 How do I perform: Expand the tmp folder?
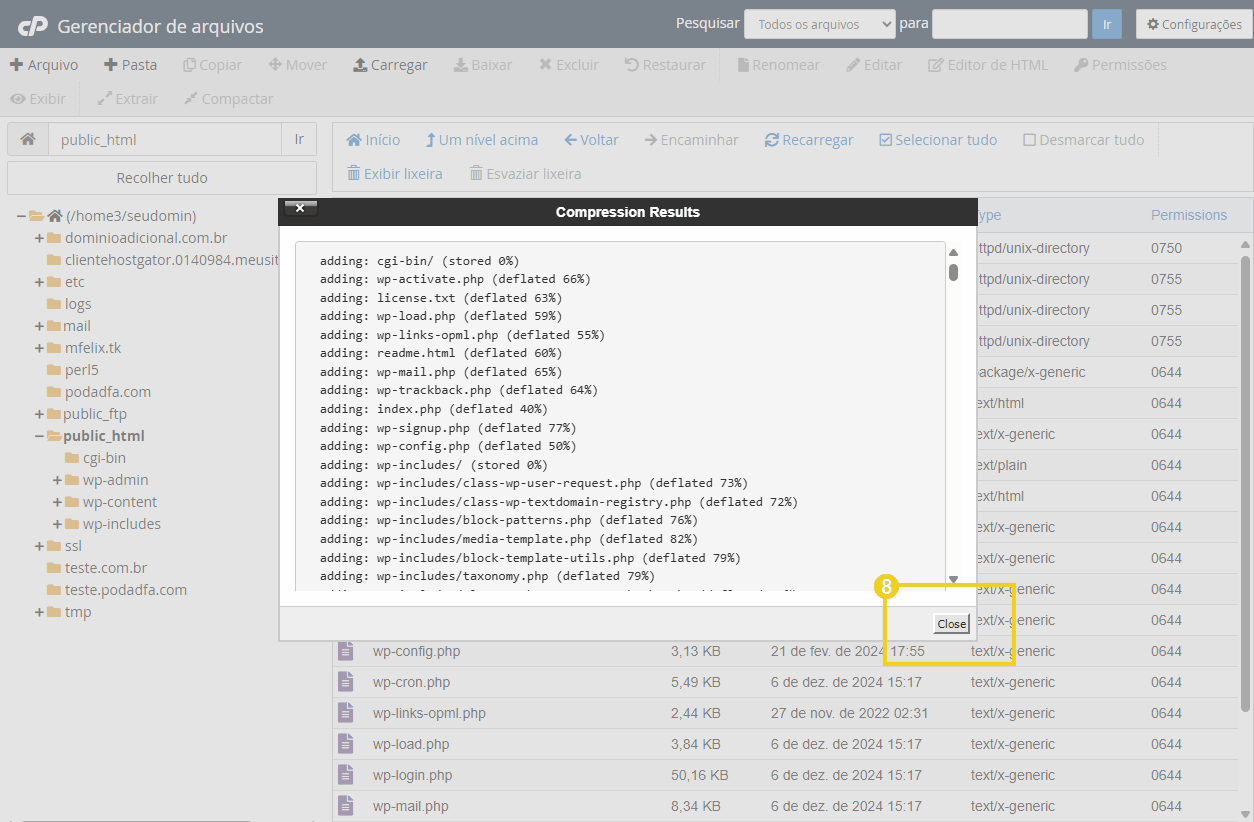39,612
